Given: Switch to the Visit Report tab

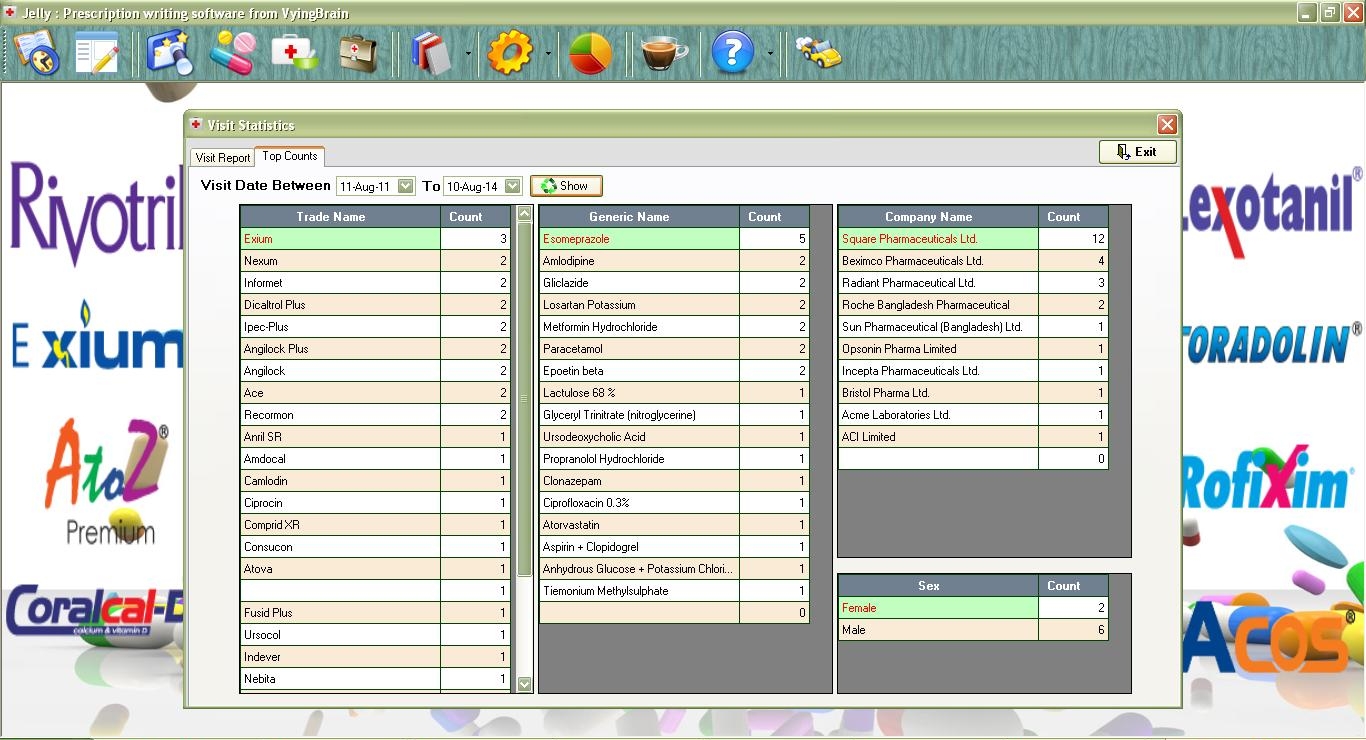Looking at the screenshot, I should point(223,158).
